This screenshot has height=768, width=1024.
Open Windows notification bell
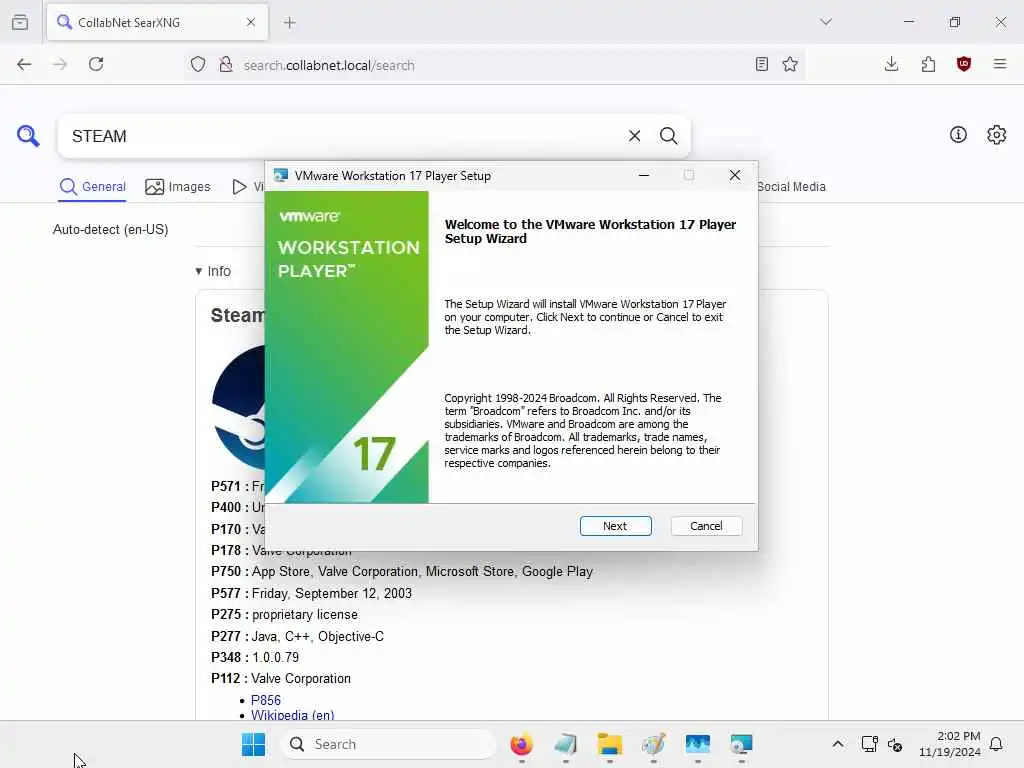(x=996, y=744)
